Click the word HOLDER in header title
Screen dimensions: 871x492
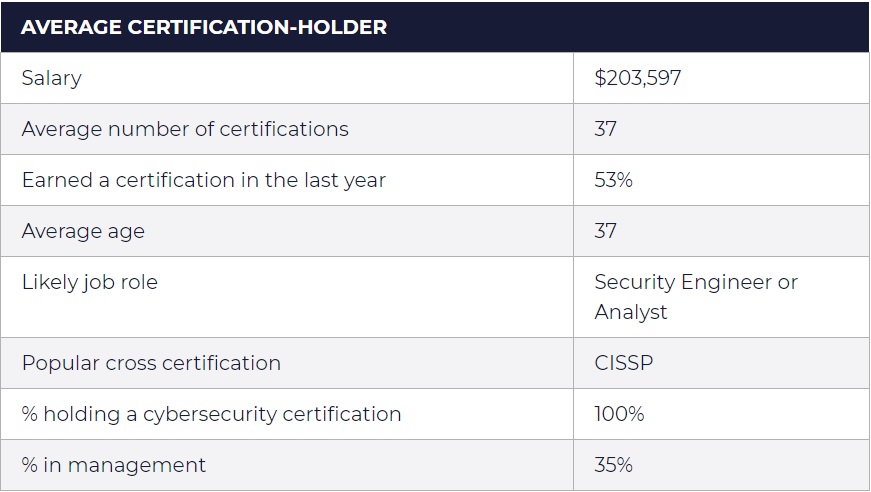tap(342, 27)
